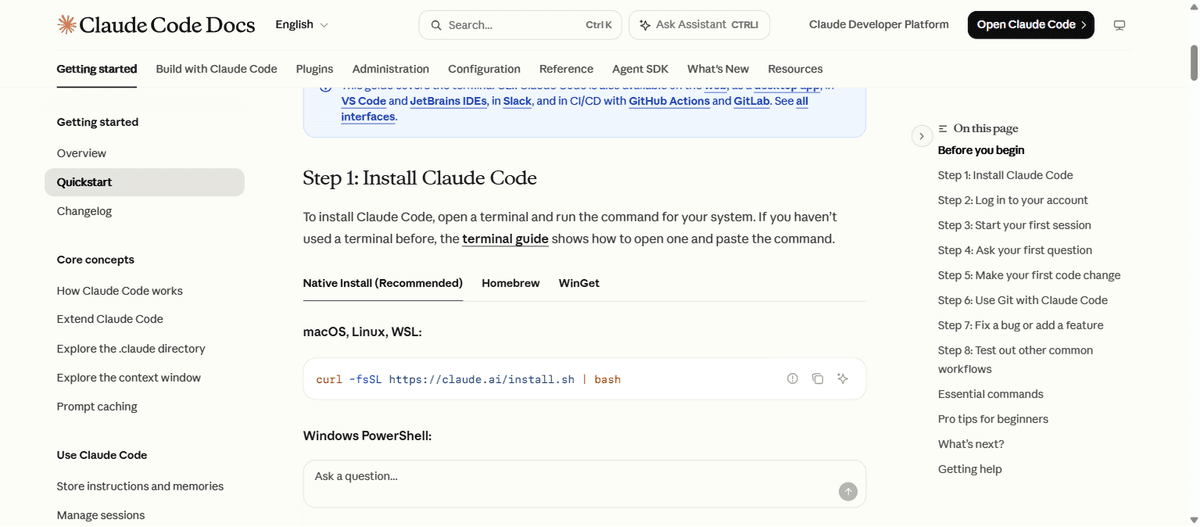Jump to Before you begin section
Viewport: 1200px width, 527px height.
[981, 150]
